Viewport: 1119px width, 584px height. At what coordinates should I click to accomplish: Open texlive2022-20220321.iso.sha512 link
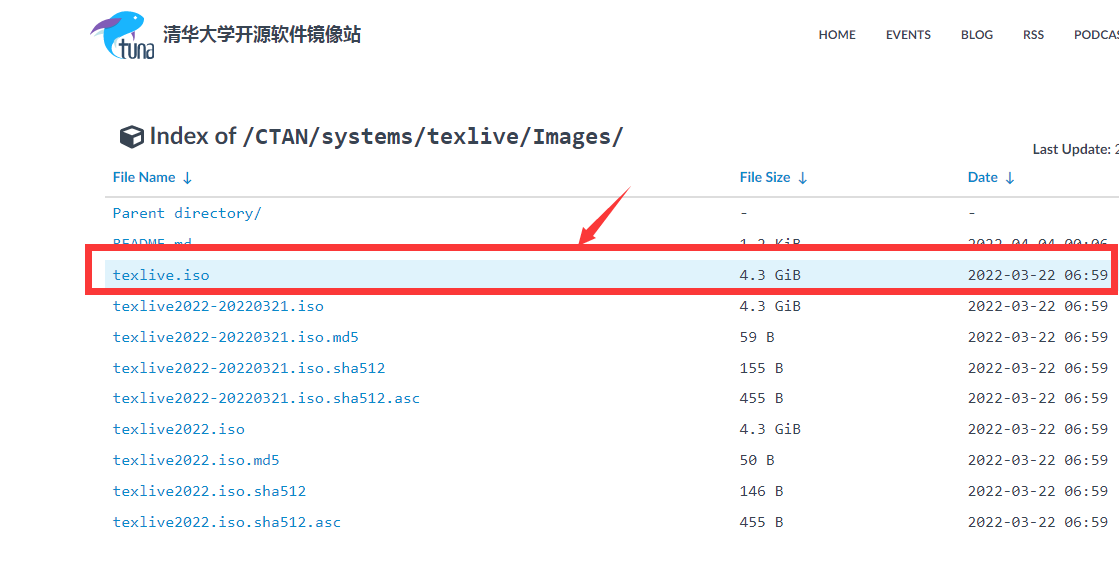(249, 368)
